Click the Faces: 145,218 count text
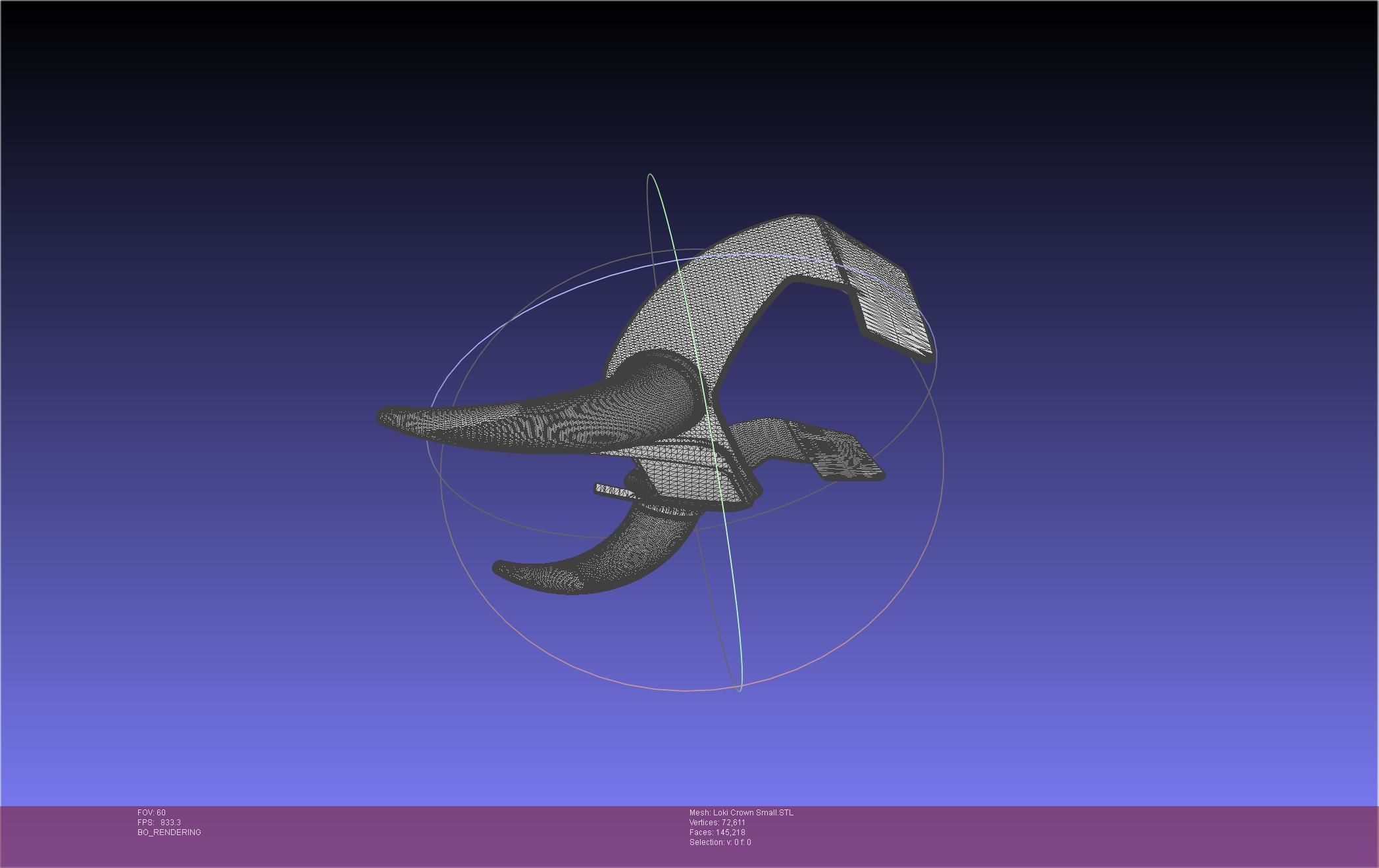The height and width of the screenshot is (868, 1379). pos(717,832)
